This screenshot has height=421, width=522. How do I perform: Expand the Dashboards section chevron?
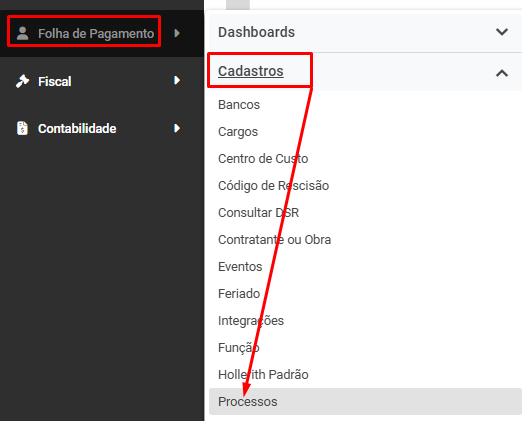pos(502,32)
